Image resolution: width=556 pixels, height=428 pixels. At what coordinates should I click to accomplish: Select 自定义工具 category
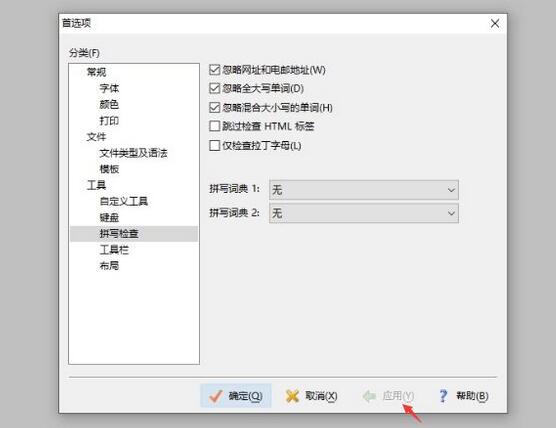pos(124,201)
